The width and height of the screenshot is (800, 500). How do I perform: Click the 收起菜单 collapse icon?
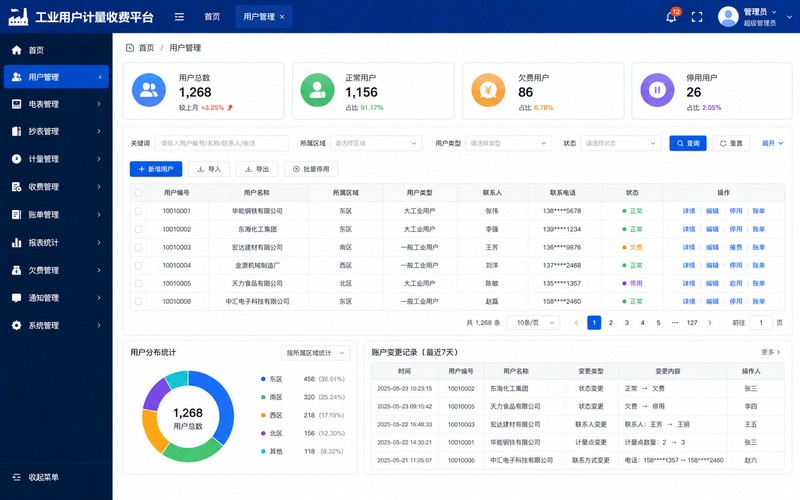tap(16, 477)
